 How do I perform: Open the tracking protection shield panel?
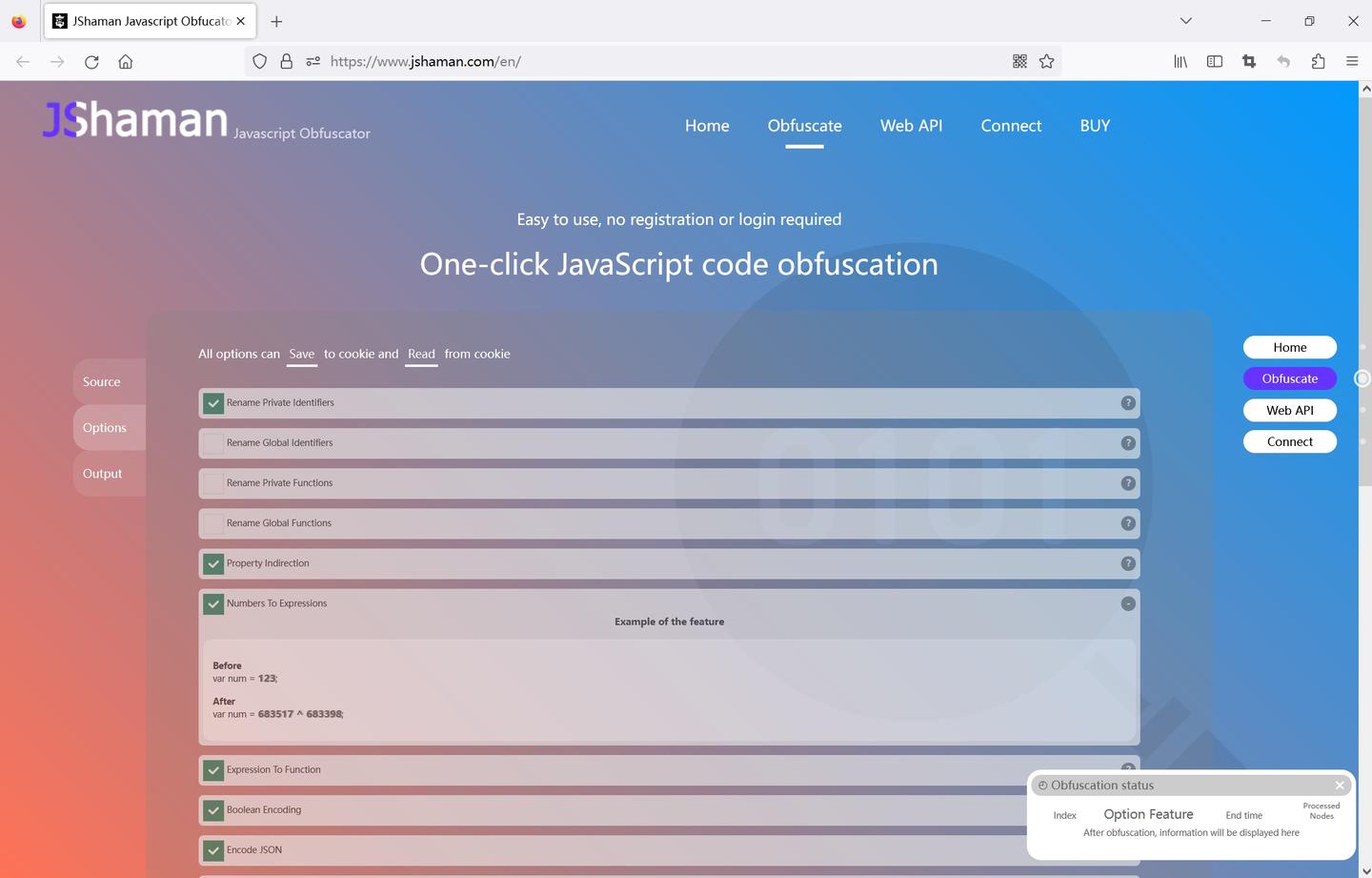point(259,61)
